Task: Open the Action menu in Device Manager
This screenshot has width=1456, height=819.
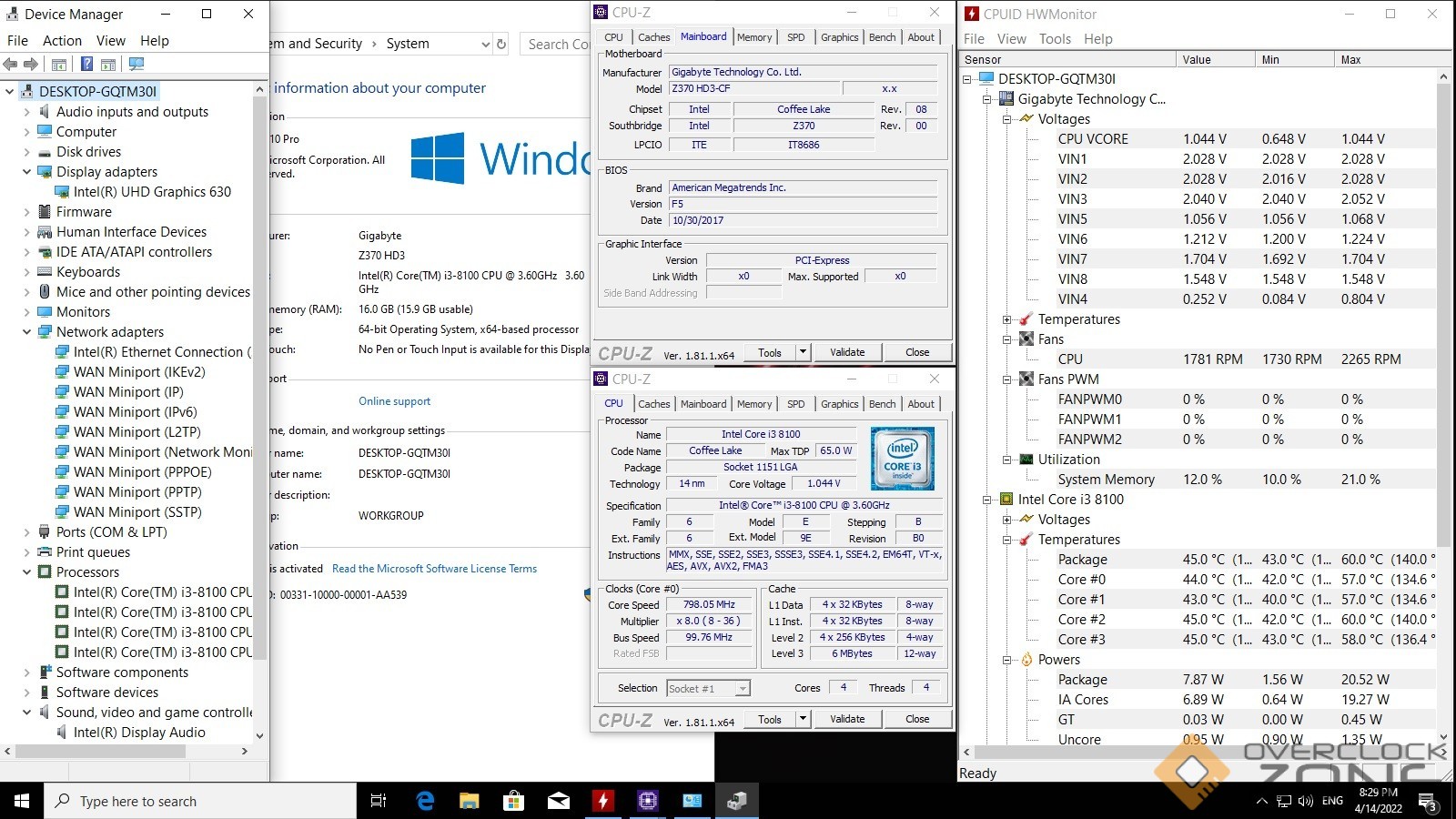Action: pyautogui.click(x=62, y=41)
